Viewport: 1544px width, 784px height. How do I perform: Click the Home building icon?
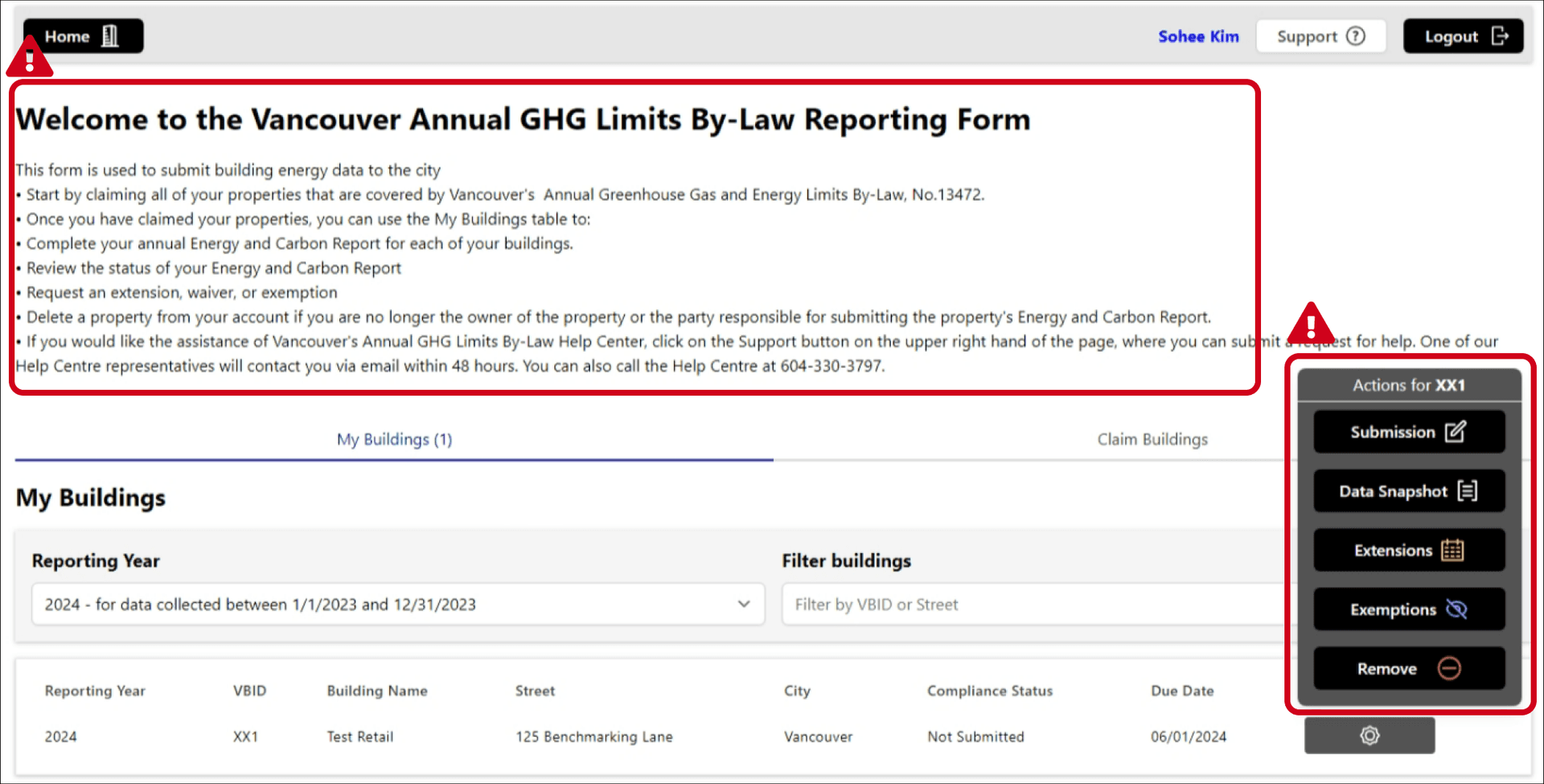110,36
